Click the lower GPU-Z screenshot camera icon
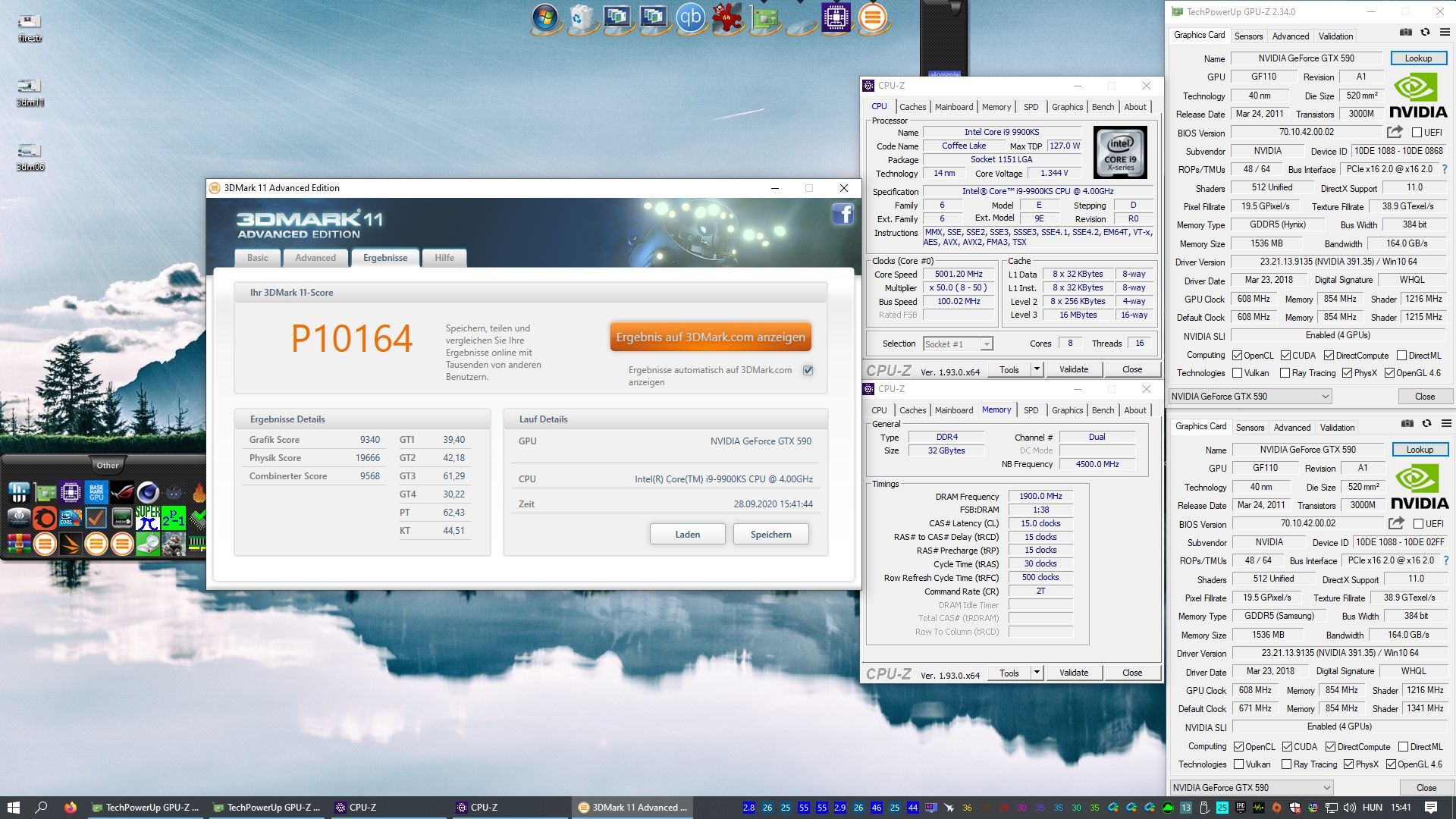 coord(1407,424)
